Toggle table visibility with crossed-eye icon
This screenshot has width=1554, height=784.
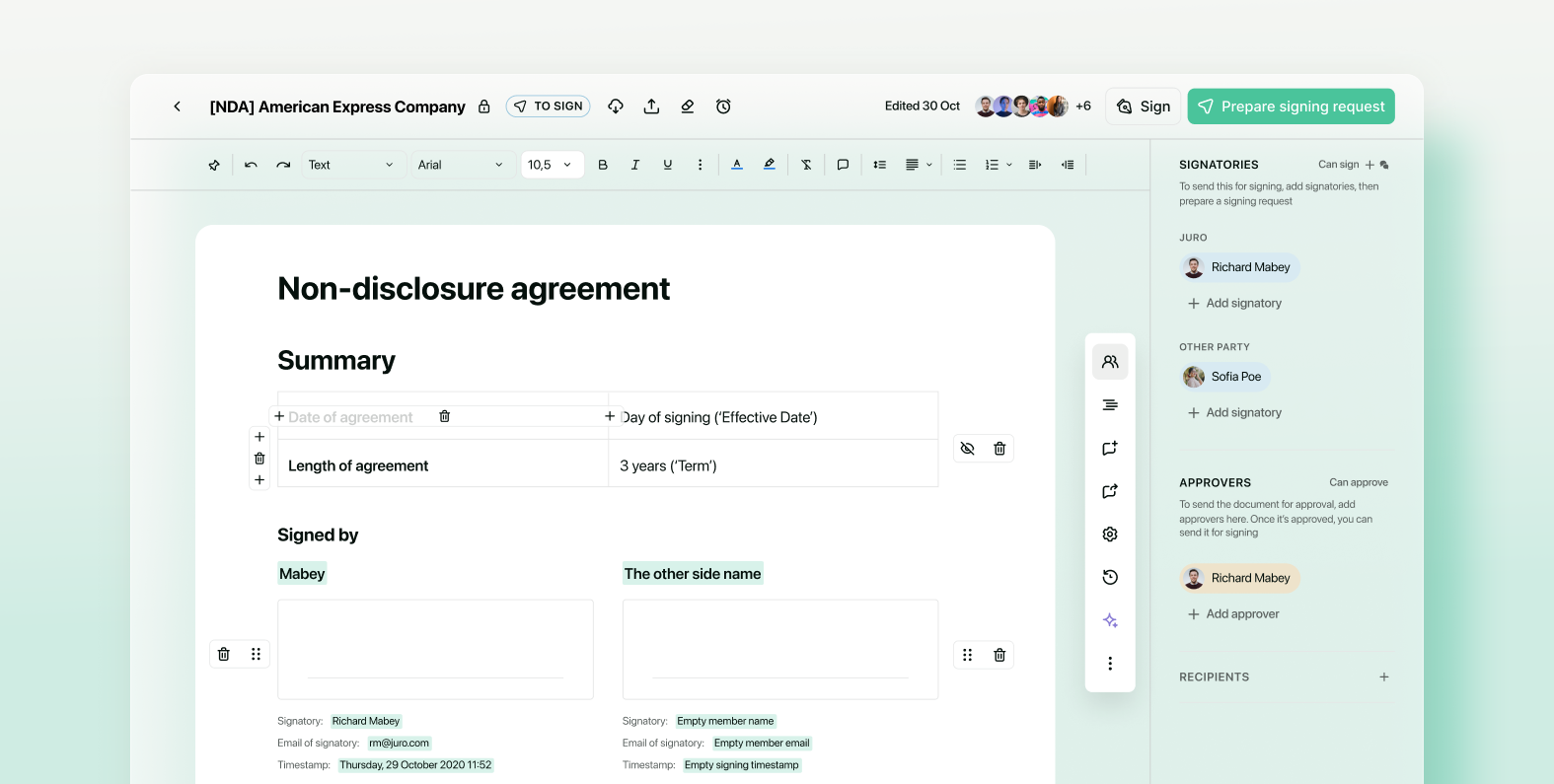968,449
